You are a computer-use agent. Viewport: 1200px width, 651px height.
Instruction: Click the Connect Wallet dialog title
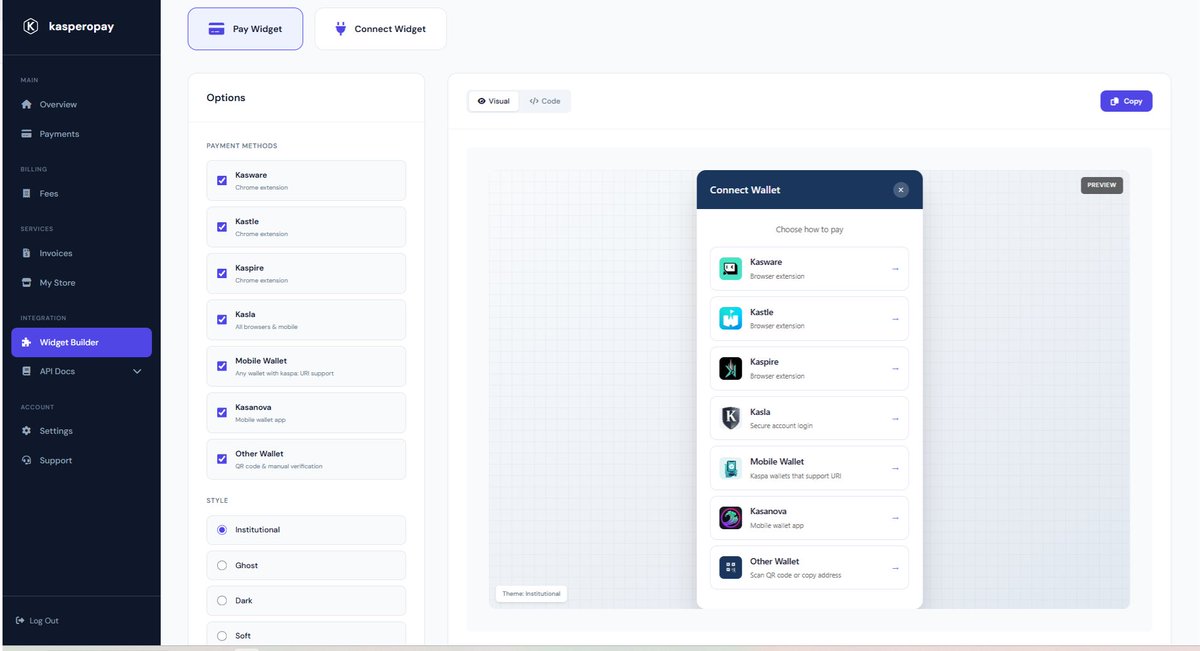tap(745, 190)
